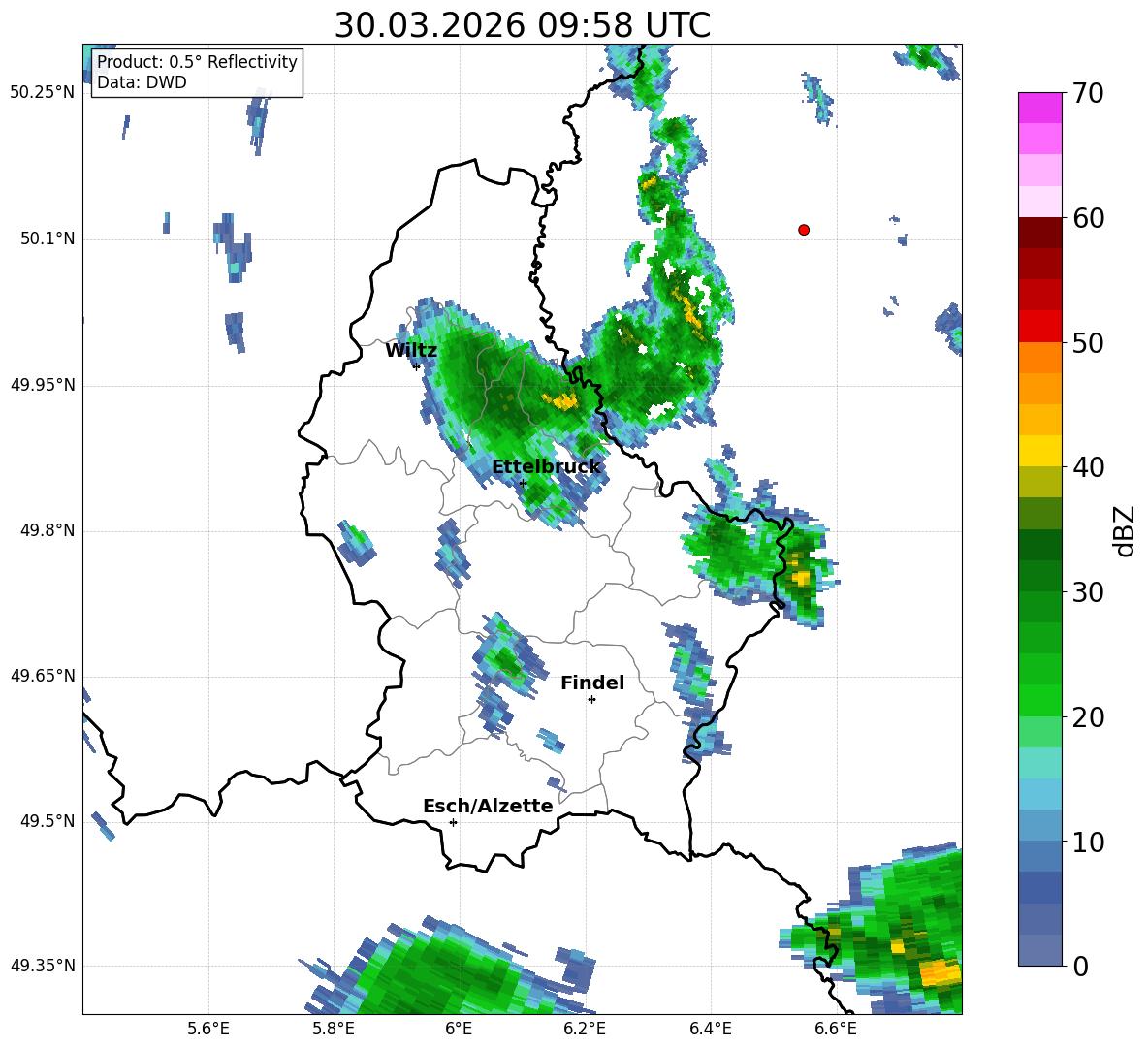The image size is (1148, 1048).
Task: Click the colorbar value 0
Action: click(x=1080, y=966)
